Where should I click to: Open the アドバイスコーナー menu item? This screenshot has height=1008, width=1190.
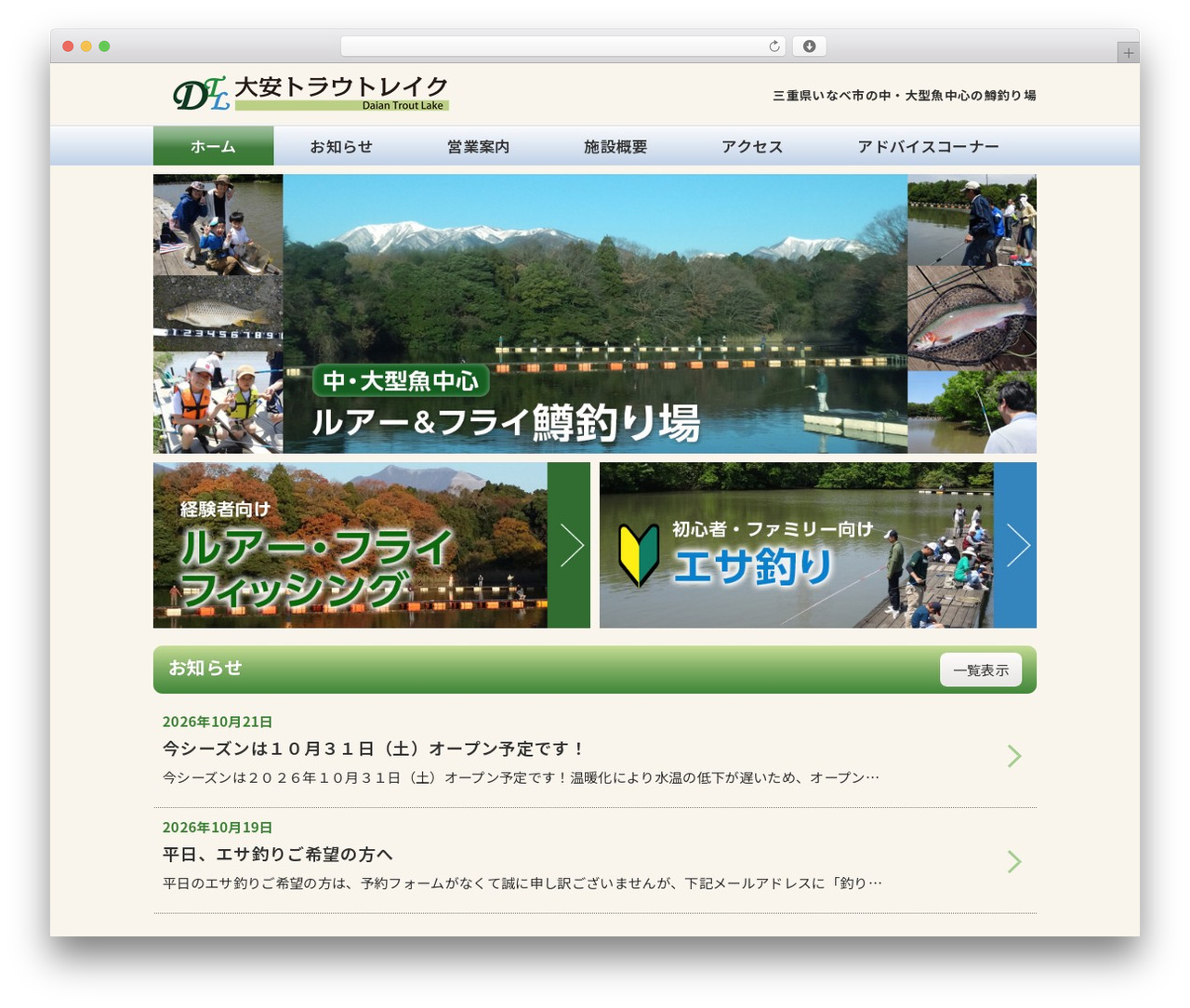[928, 146]
